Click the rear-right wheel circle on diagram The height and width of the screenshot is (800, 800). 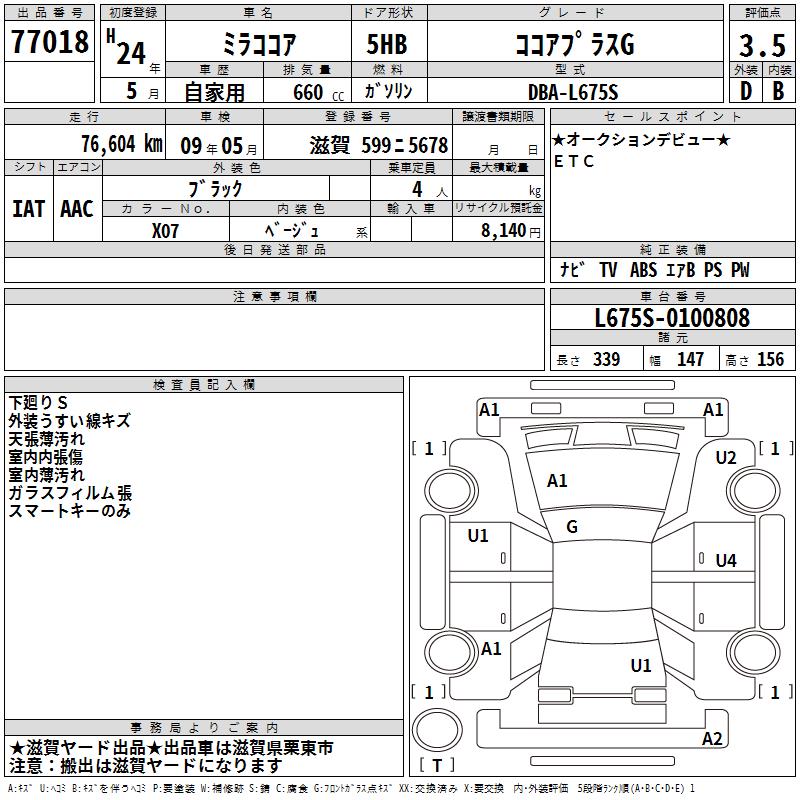(x=754, y=653)
